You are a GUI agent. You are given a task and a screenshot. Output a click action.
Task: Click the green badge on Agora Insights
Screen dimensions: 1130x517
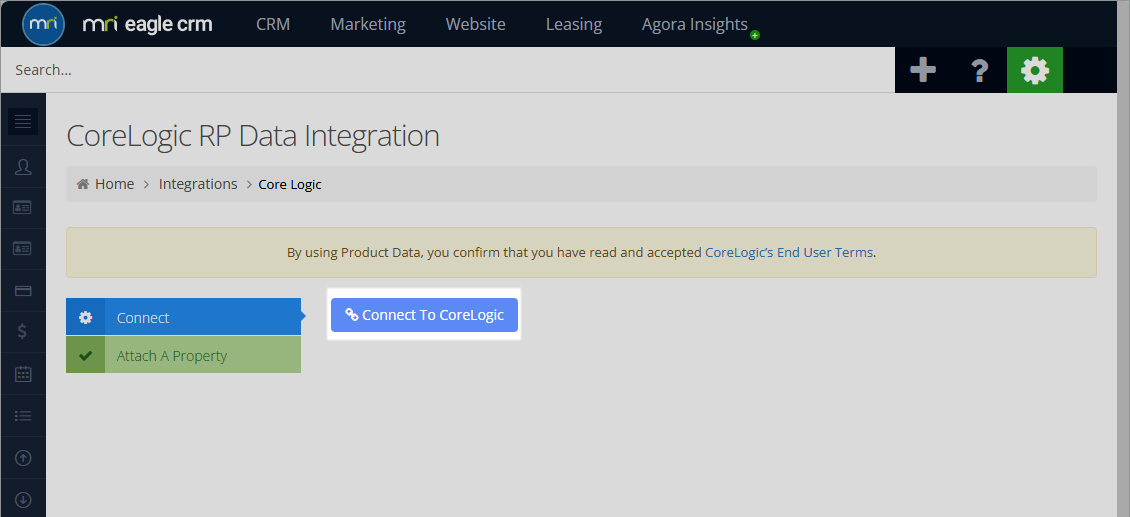click(x=755, y=35)
